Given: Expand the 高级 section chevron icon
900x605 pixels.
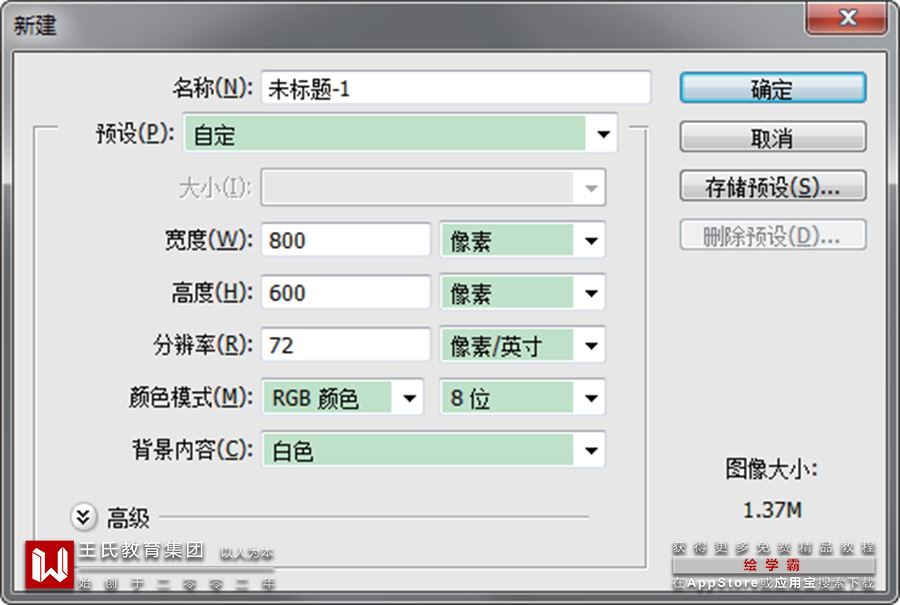Looking at the screenshot, I should tap(83, 517).
